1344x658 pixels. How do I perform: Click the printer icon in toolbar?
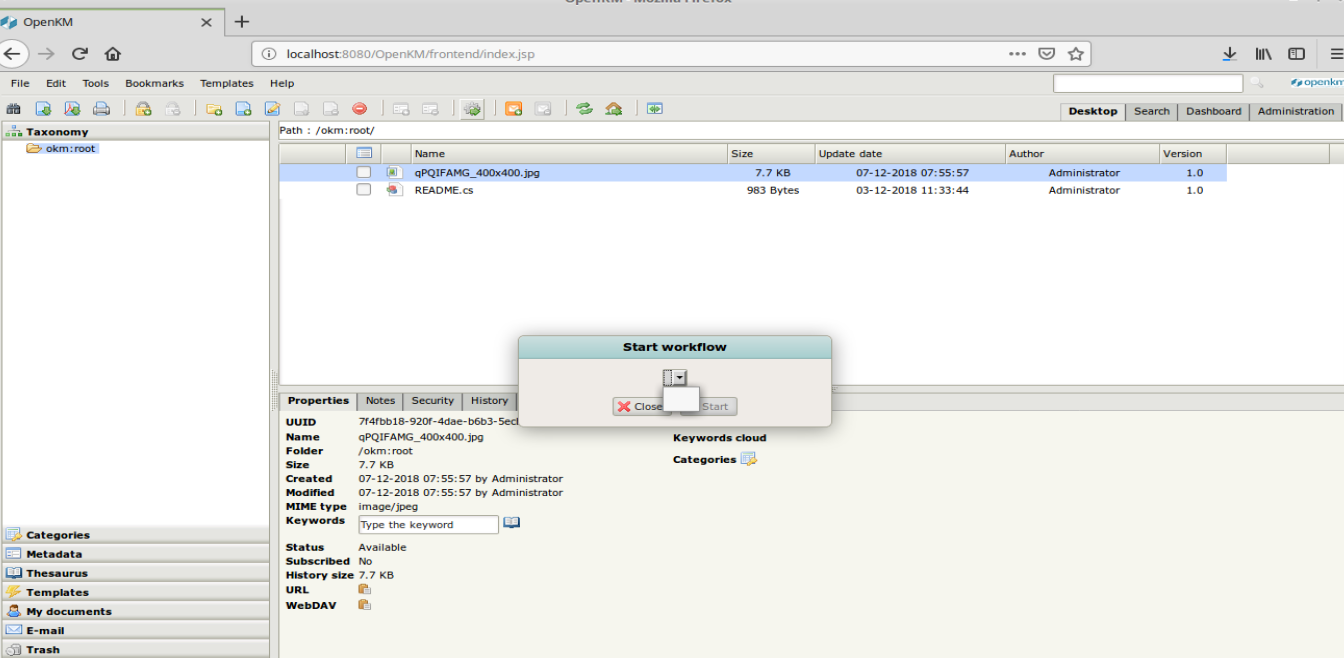101,109
